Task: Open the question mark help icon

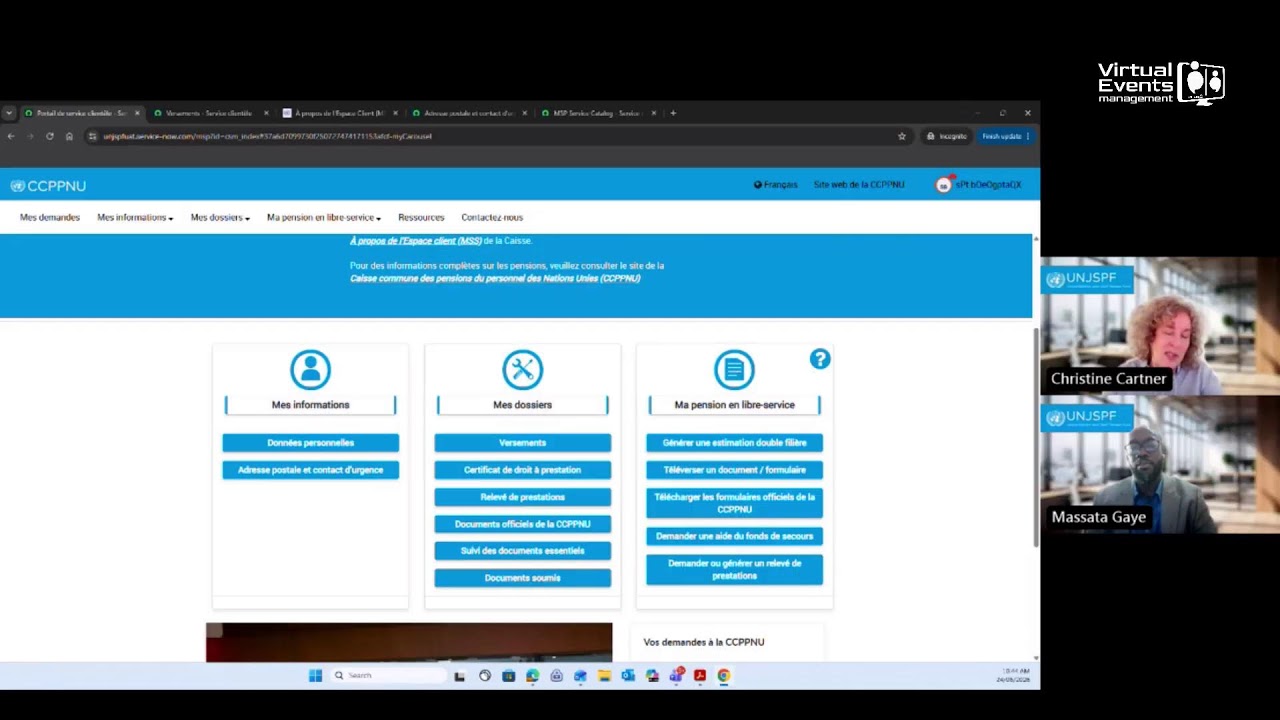Action: coord(820,359)
